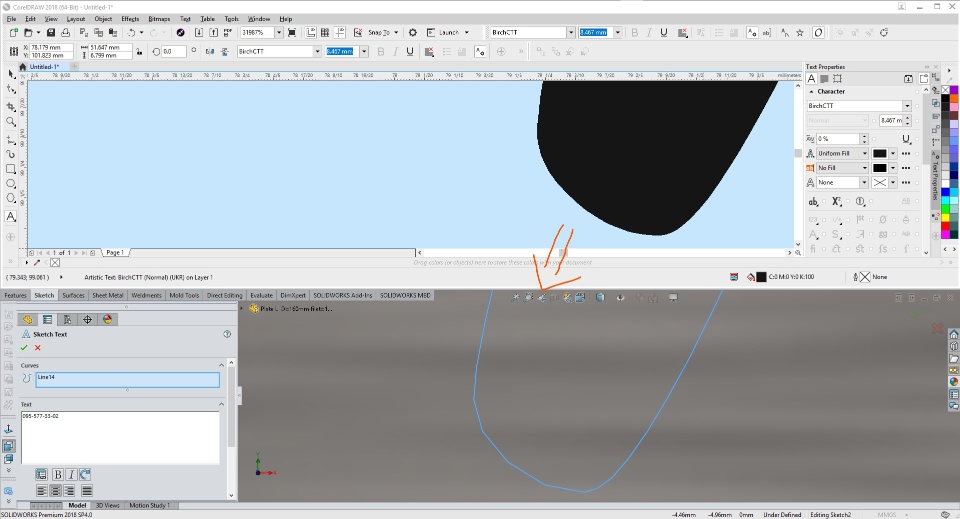Viewport: 960px width, 519px height.
Task: Toggle Bold button in Sketch Text panel
Action: (x=58, y=474)
